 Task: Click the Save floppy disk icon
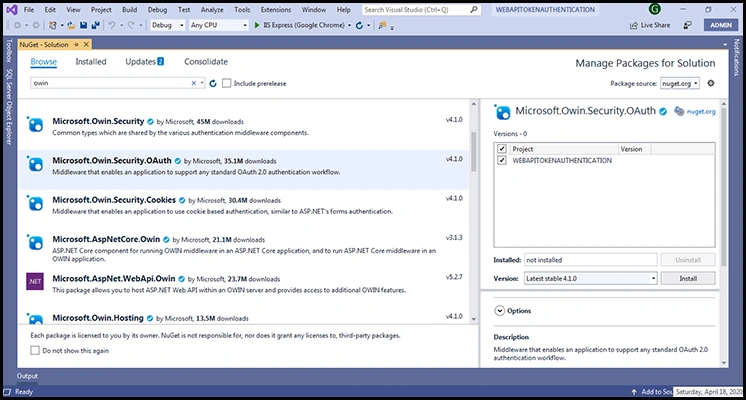[83, 25]
